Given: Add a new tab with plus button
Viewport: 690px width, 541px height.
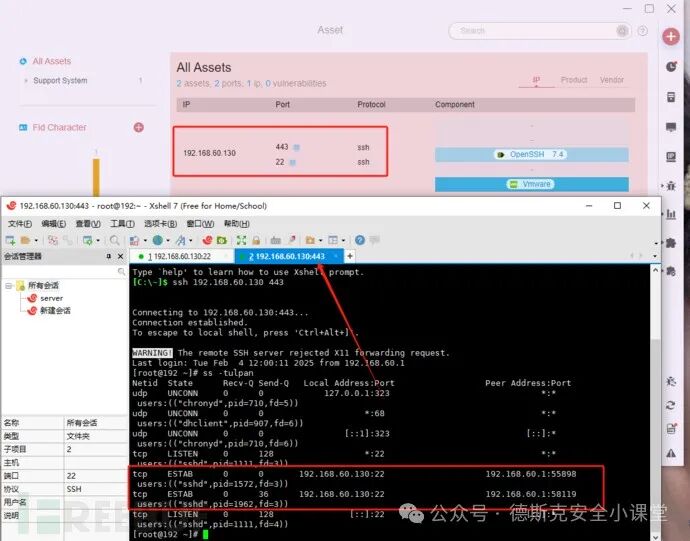Looking at the screenshot, I should 350,256.
